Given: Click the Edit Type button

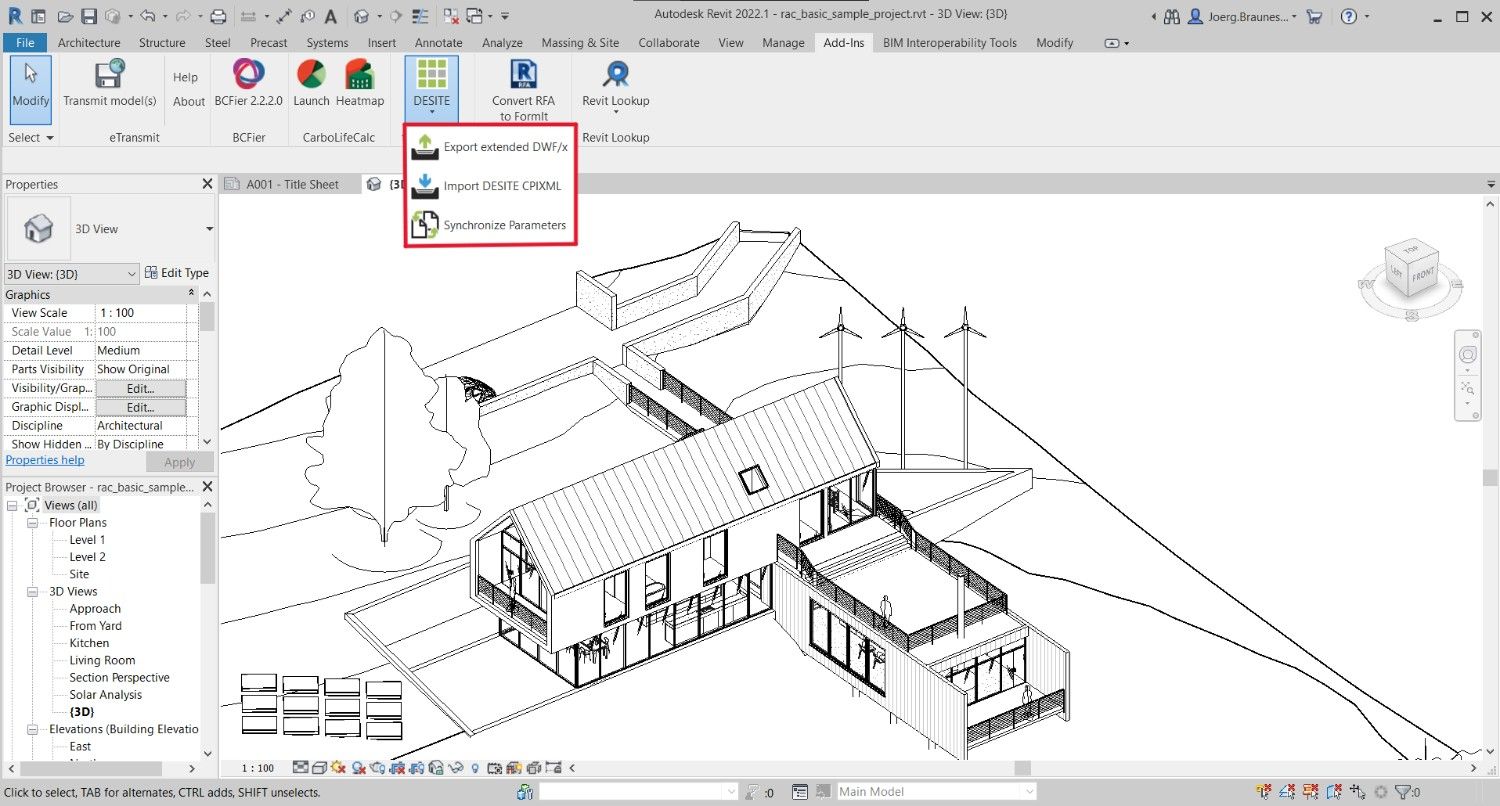Looking at the screenshot, I should (x=177, y=273).
